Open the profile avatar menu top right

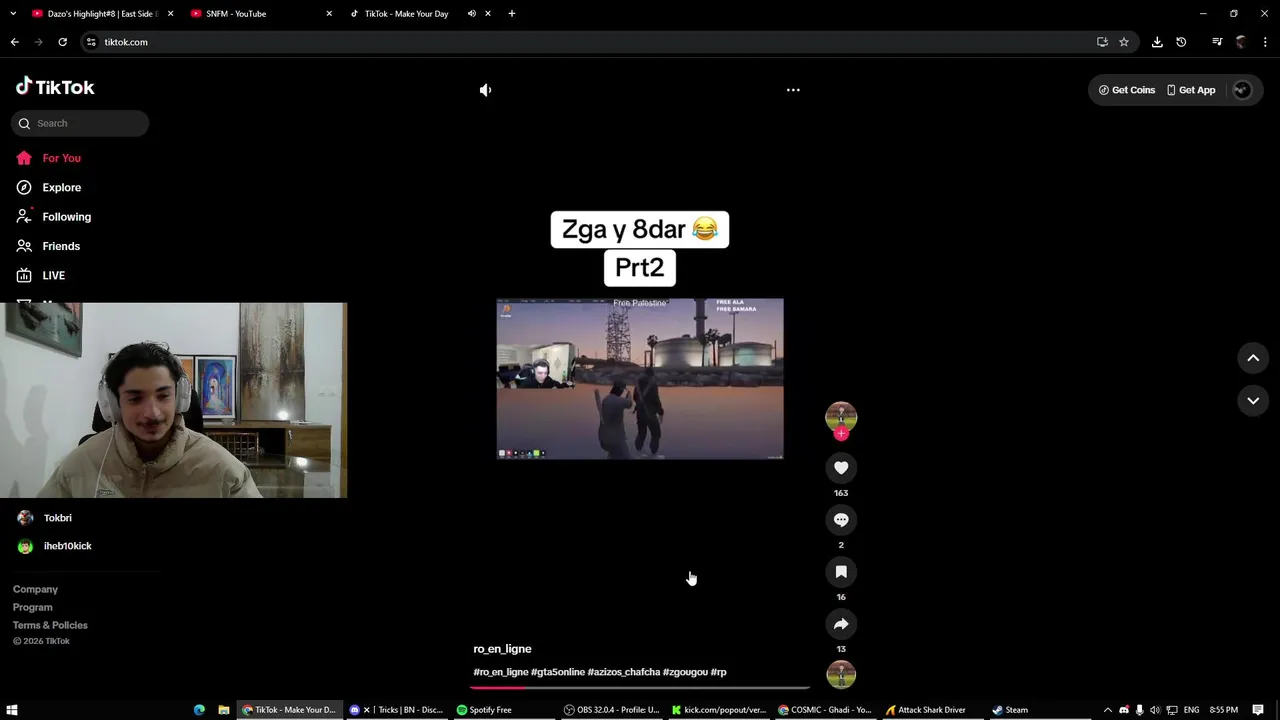(1242, 90)
